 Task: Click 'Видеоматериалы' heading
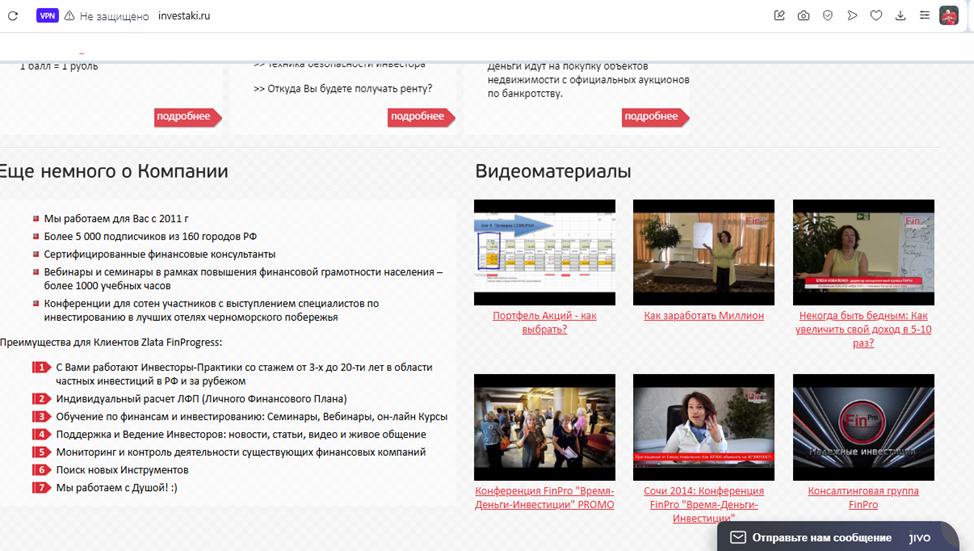click(x=553, y=171)
